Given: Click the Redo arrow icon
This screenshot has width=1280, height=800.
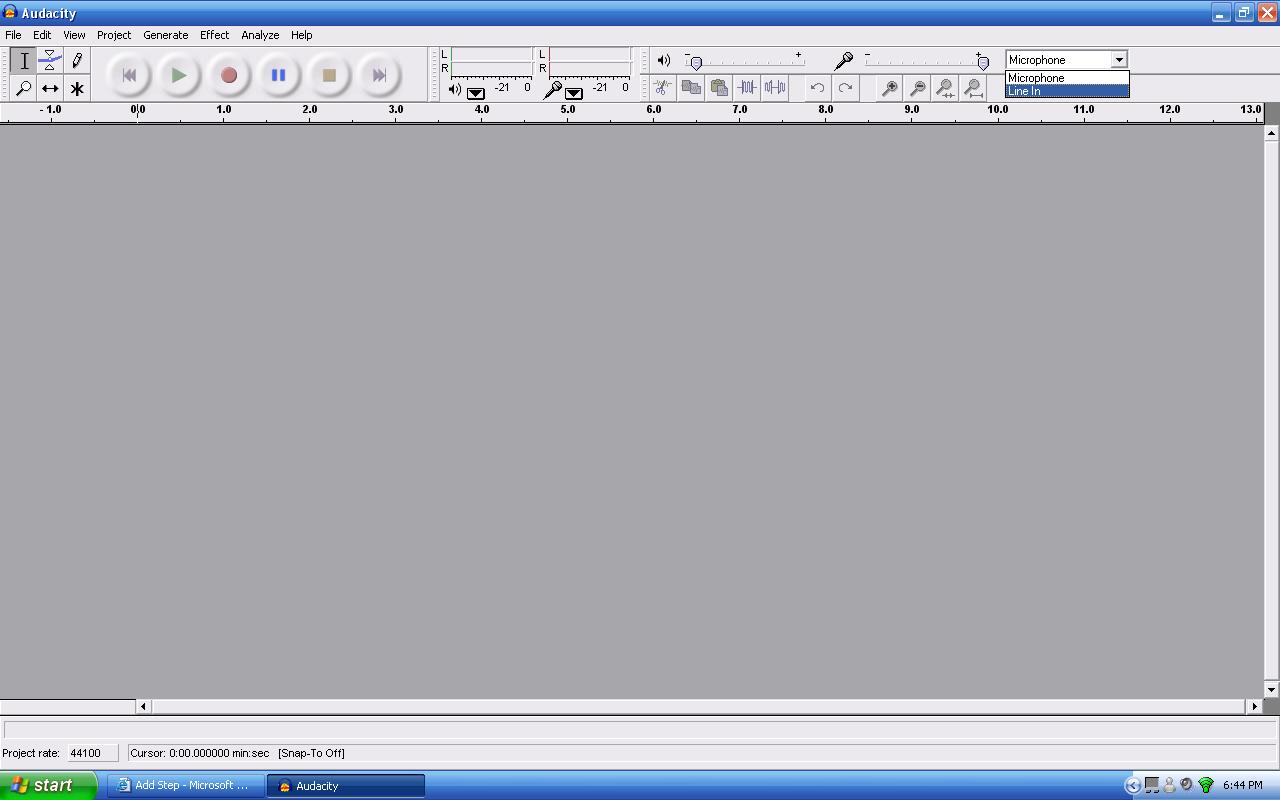Looking at the screenshot, I should pyautogui.click(x=846, y=88).
